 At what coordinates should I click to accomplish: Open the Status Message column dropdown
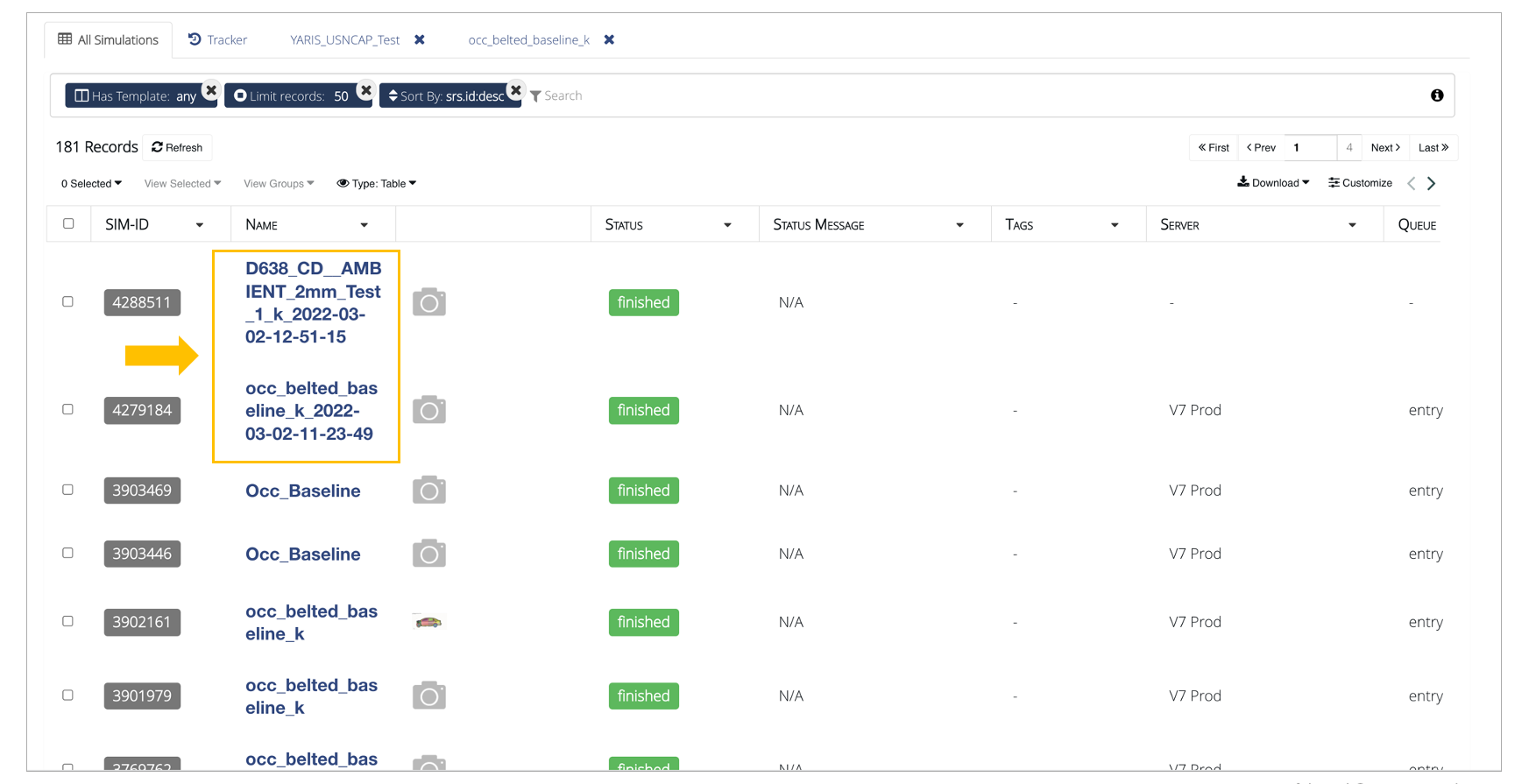click(x=959, y=225)
